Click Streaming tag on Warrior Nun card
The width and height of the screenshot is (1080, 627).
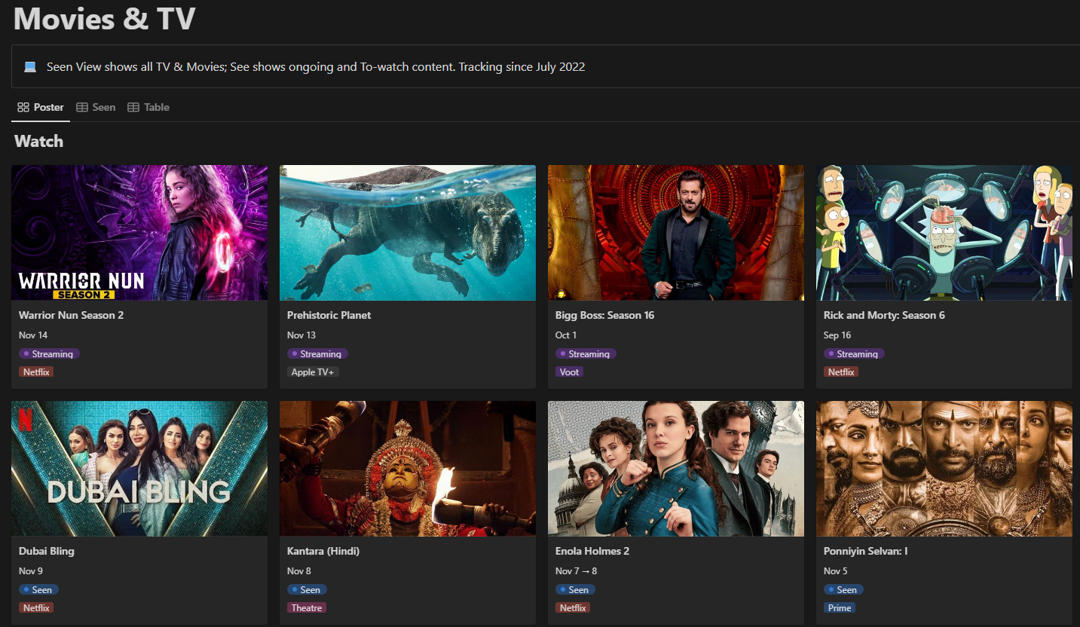[x=49, y=354]
